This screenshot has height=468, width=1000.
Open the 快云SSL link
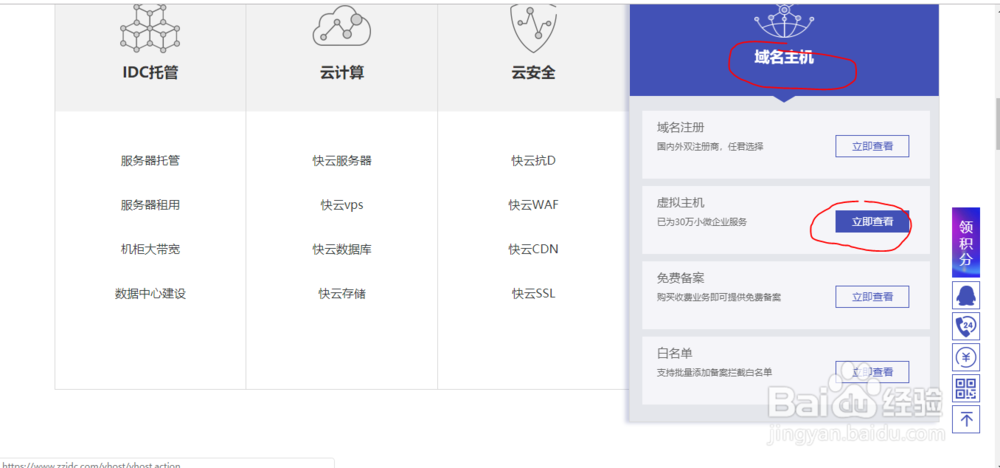533,294
